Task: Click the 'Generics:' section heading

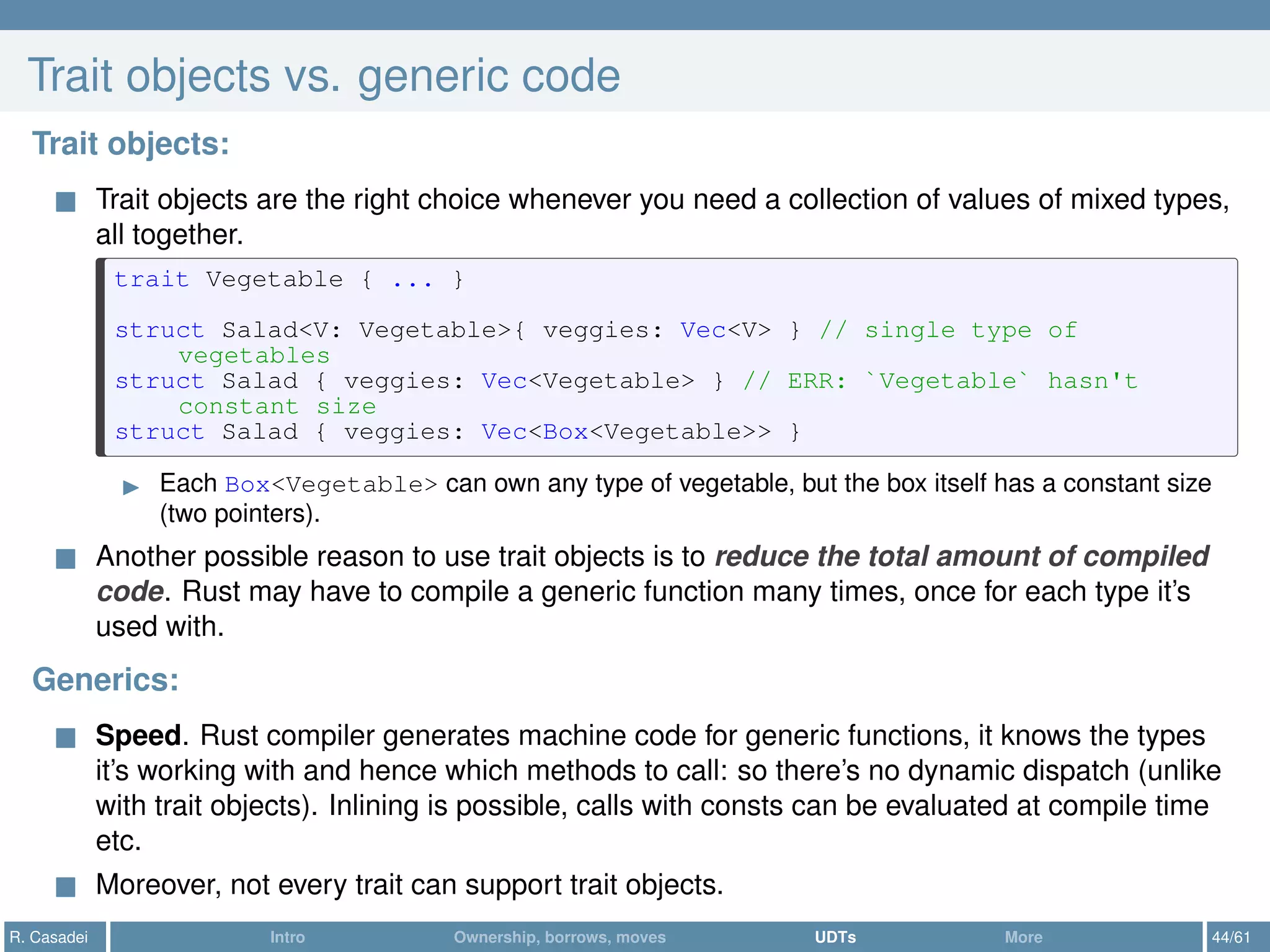Action: click(105, 679)
